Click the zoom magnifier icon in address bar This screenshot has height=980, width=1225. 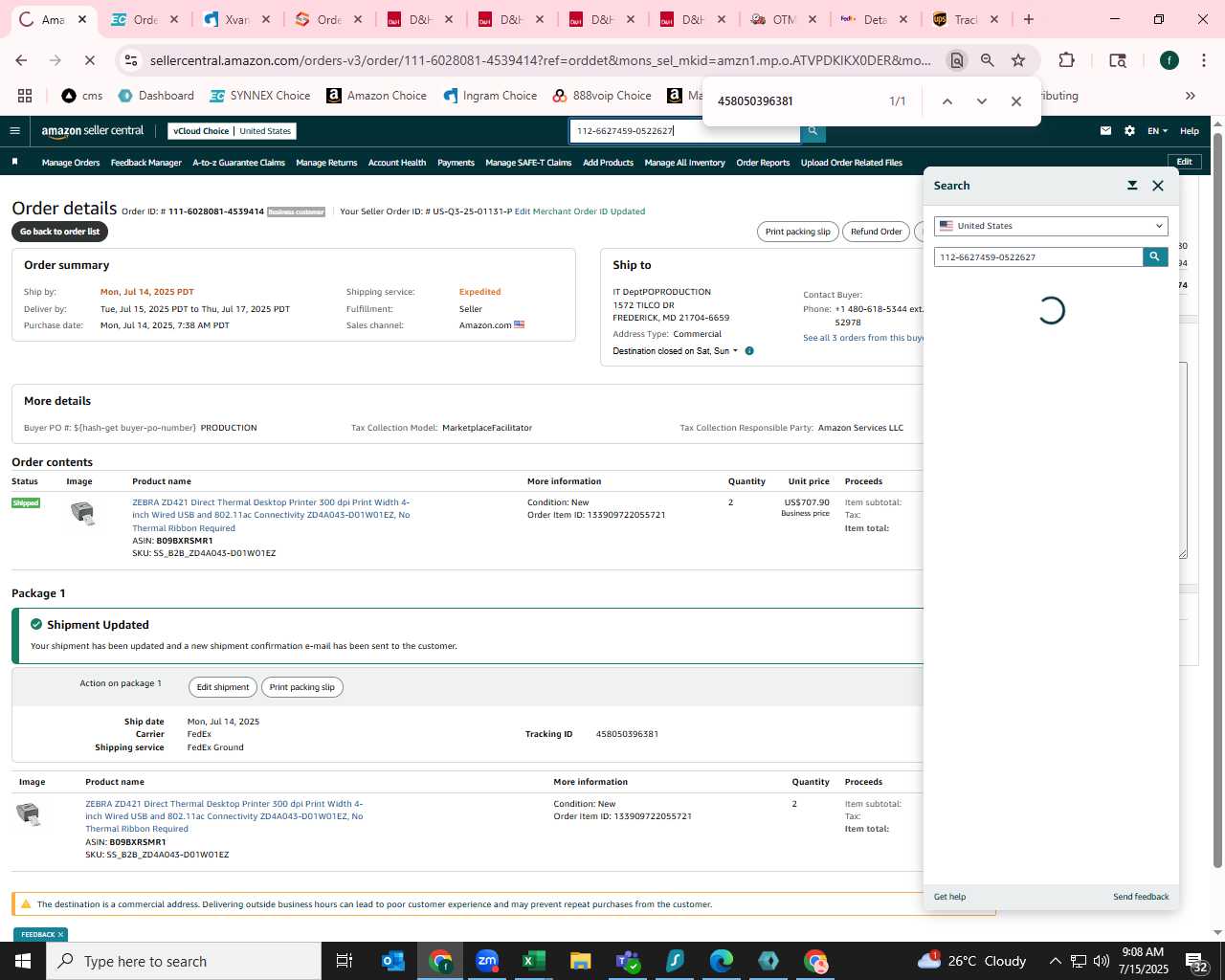click(988, 60)
